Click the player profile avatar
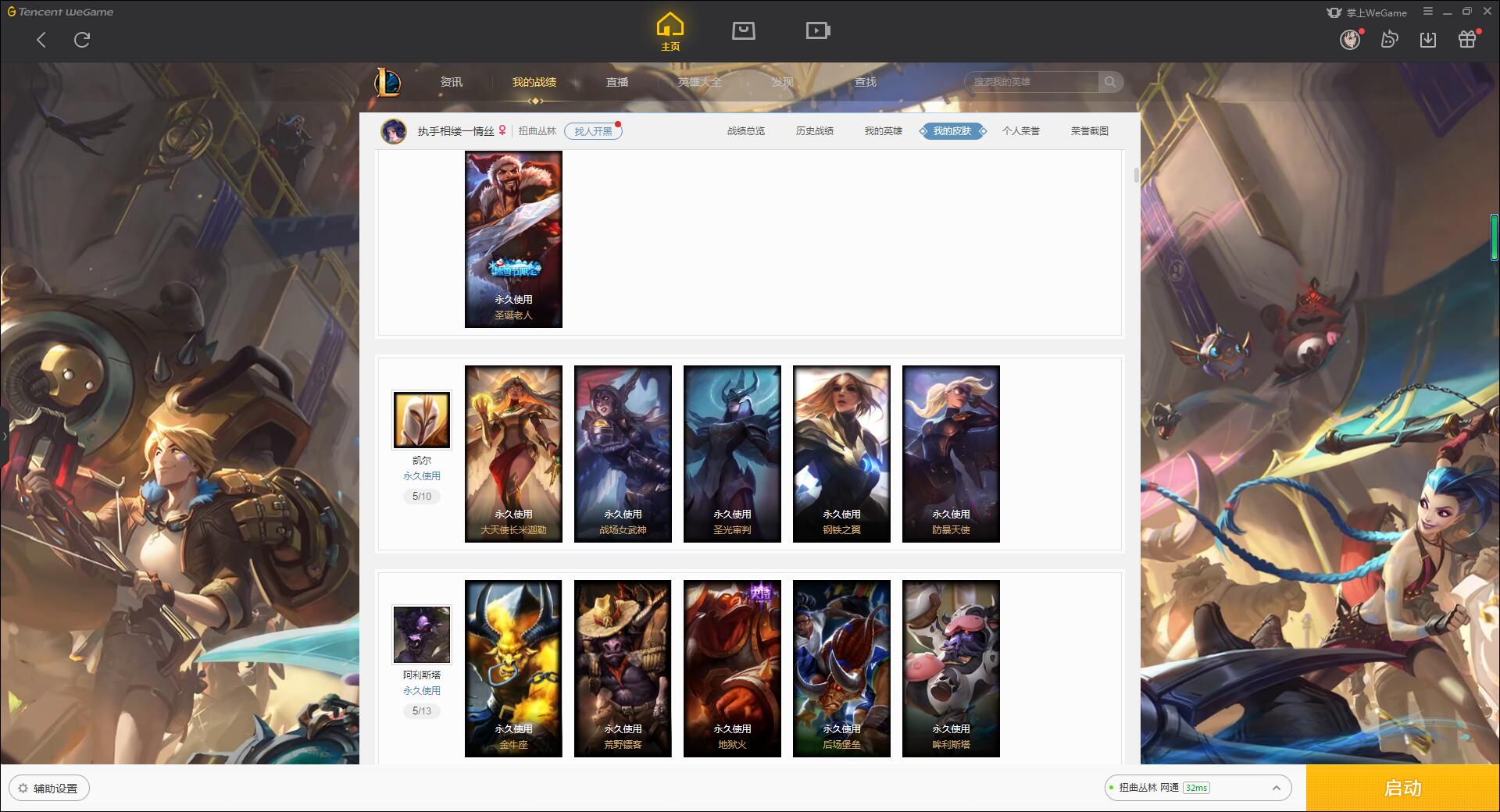Viewport: 1500px width, 812px height. [x=393, y=131]
